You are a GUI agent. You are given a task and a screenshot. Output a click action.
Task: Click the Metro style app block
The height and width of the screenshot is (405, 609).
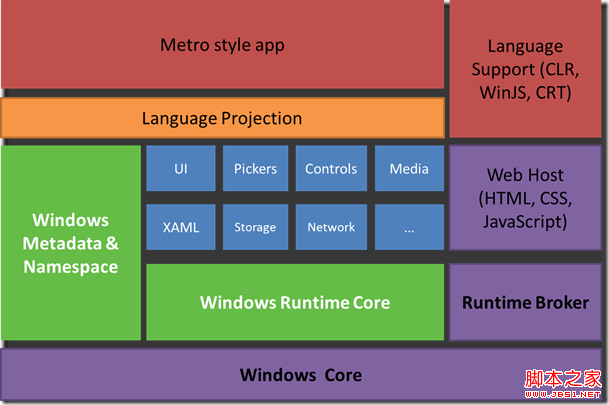[223, 44]
